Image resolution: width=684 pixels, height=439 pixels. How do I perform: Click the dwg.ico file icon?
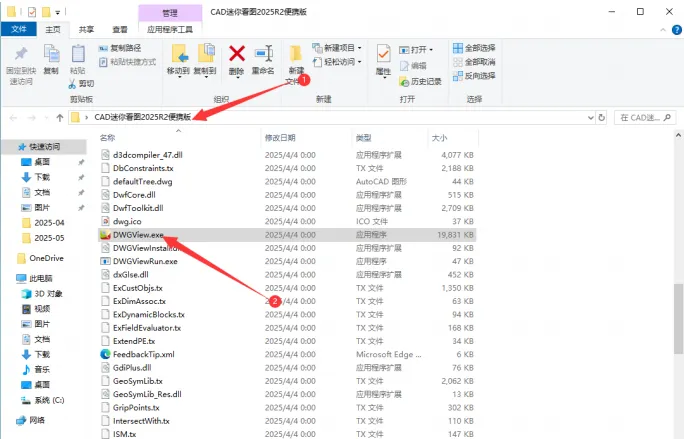105,221
